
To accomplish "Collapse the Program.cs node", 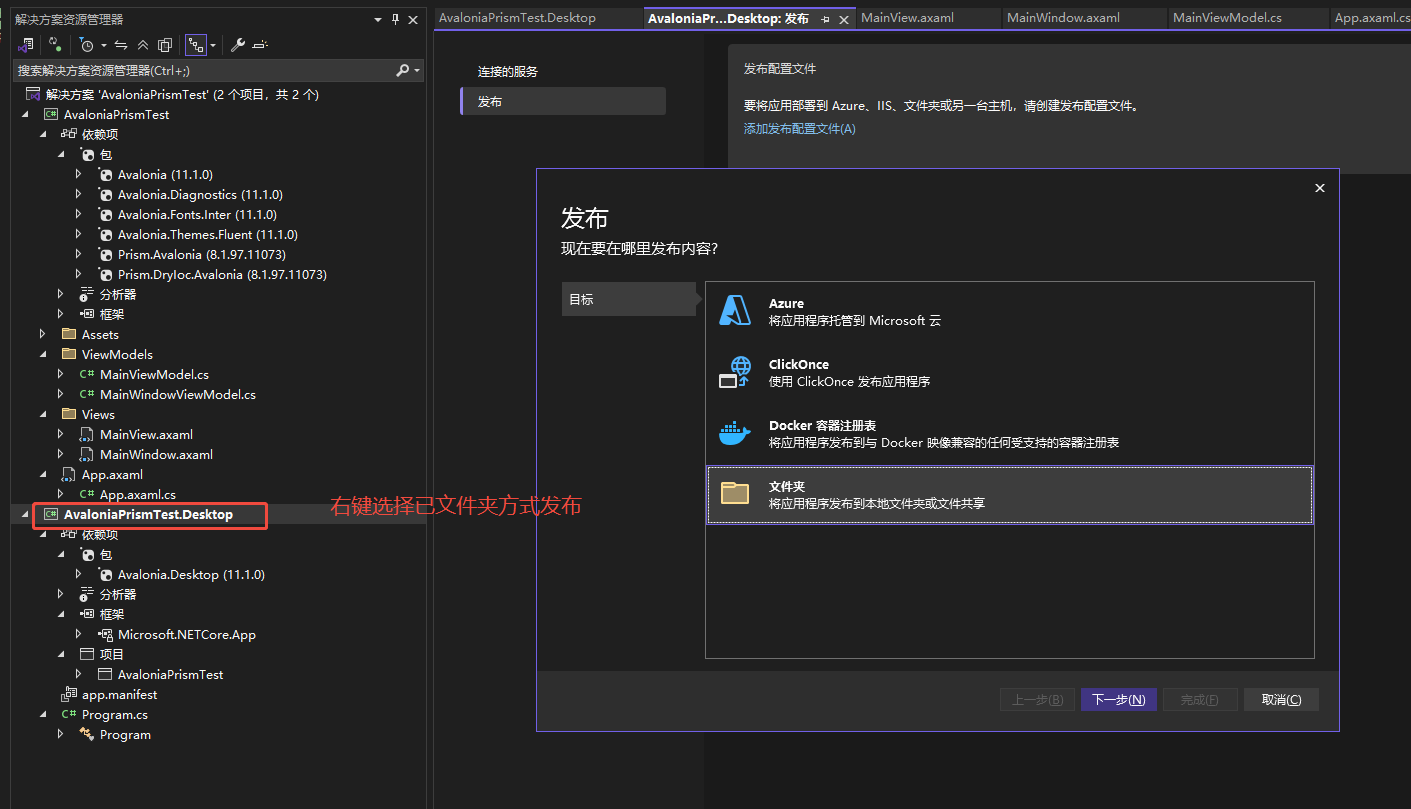I will [x=42, y=714].
